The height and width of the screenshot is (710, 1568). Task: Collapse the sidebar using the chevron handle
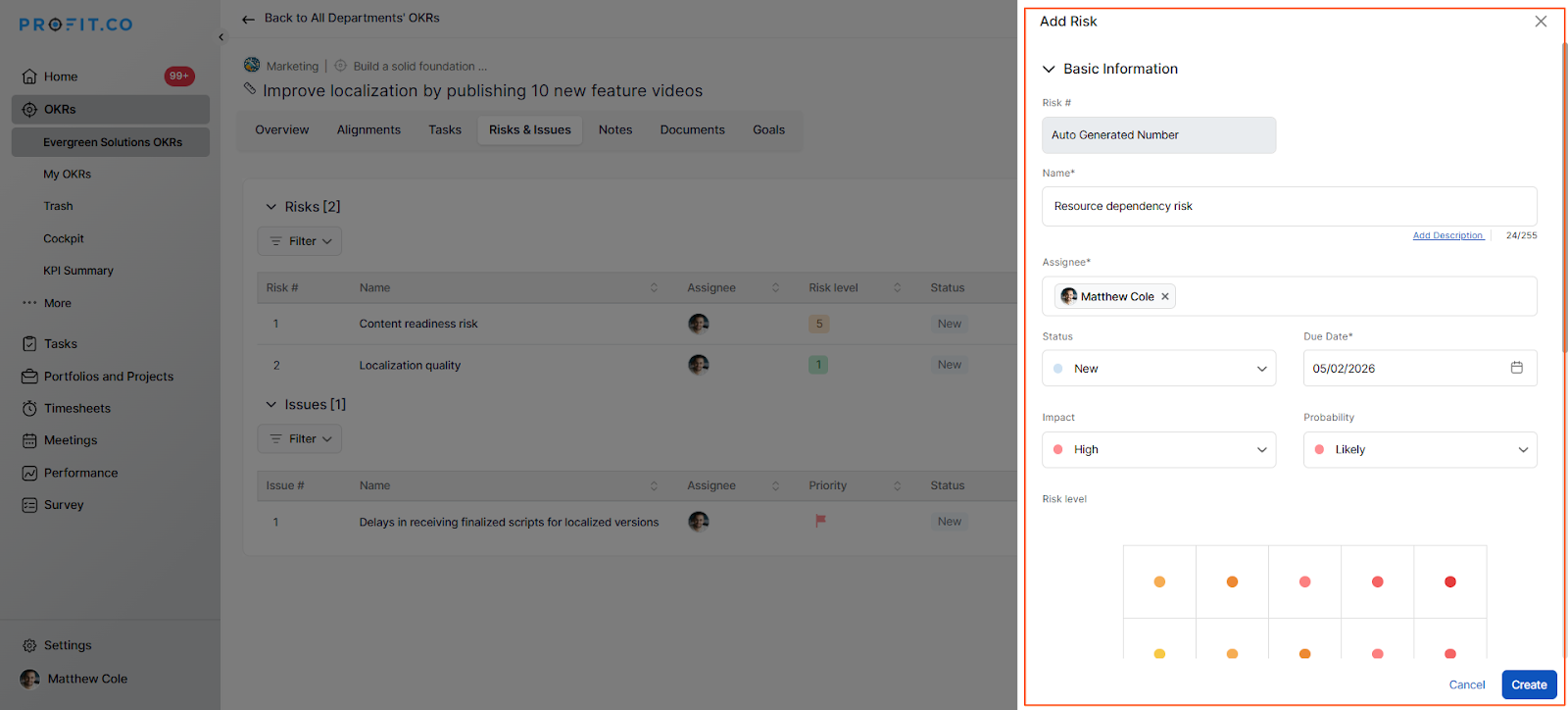coord(220,37)
